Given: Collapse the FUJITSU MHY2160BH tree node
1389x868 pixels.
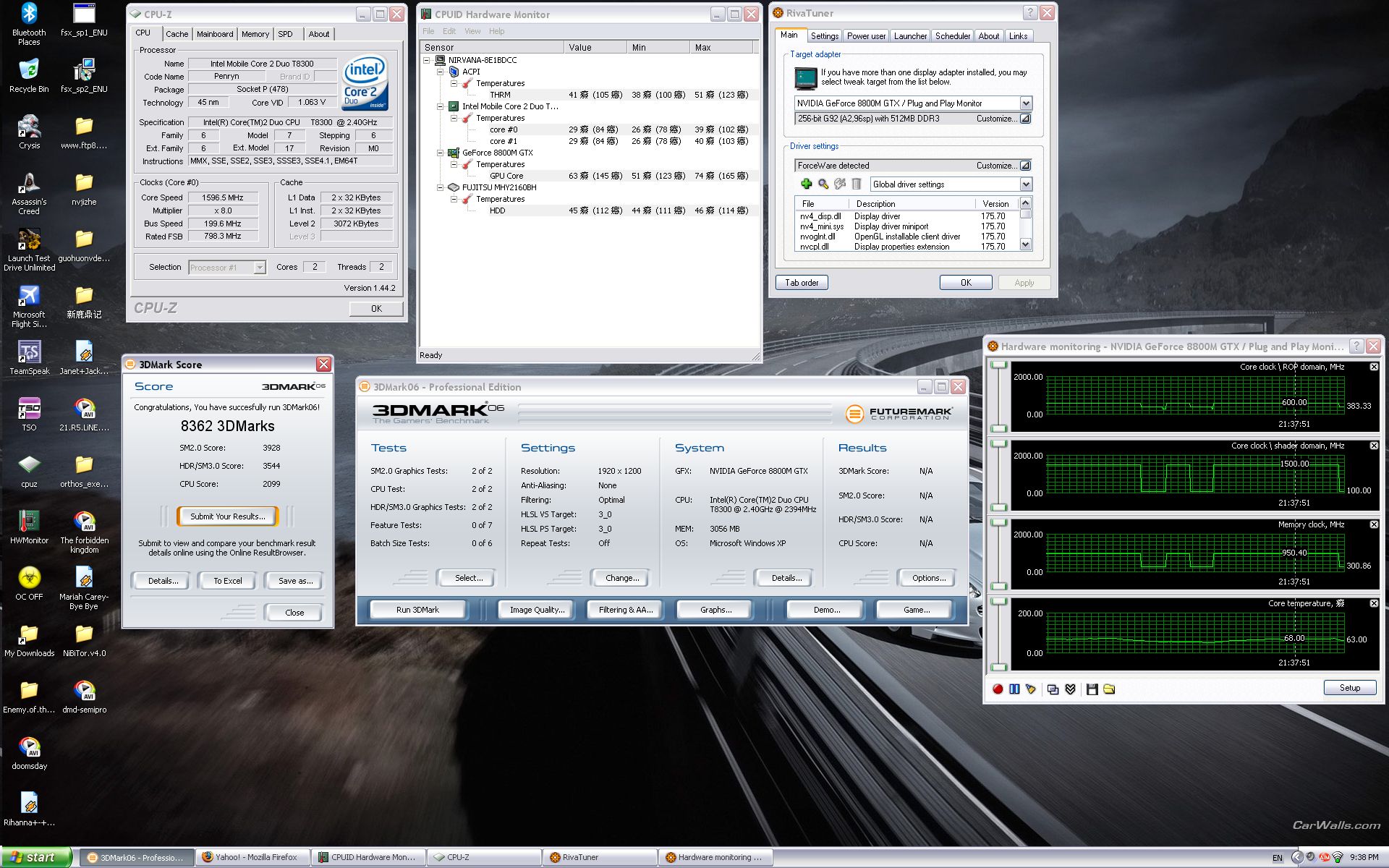Looking at the screenshot, I should pos(440,187).
